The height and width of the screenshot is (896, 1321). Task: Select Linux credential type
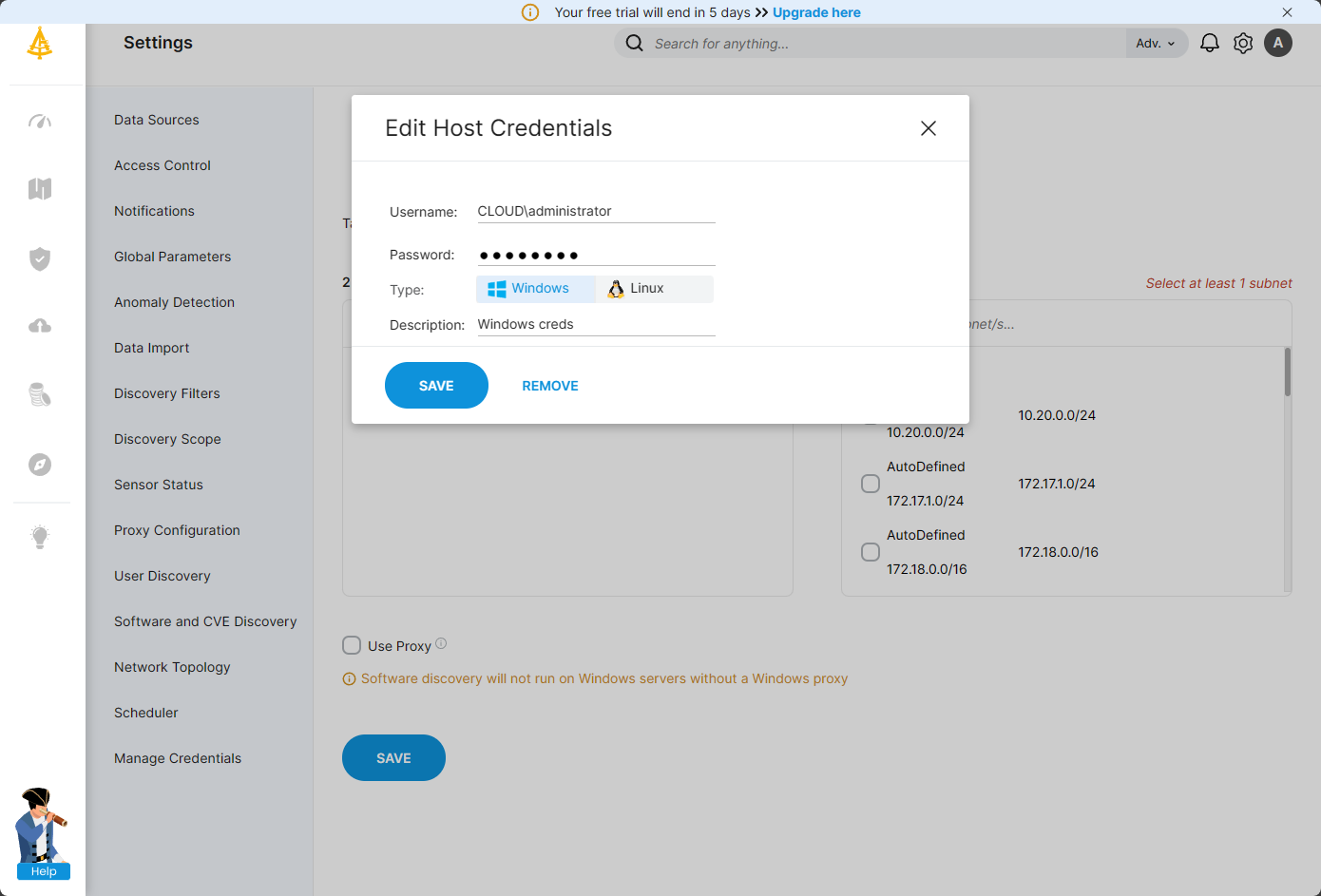pos(655,289)
